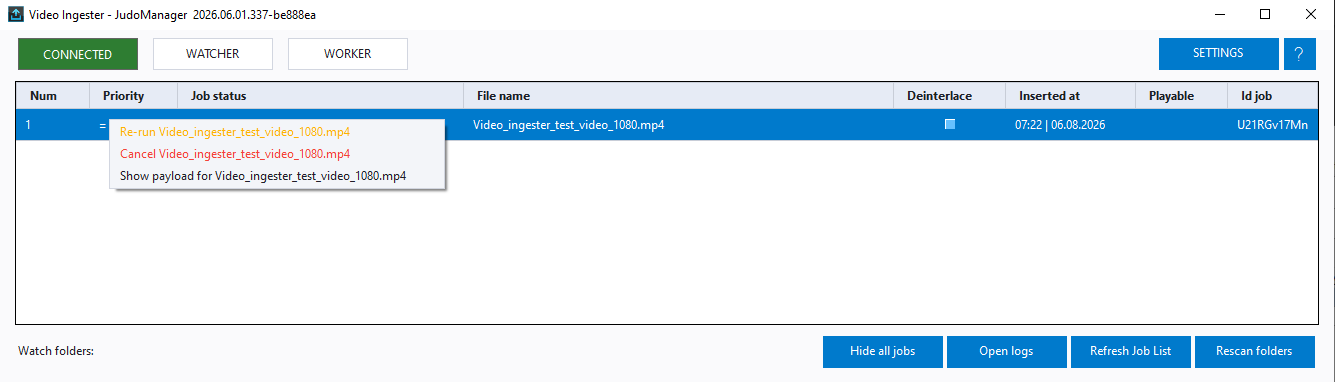Sort by the Playable column header
The width and height of the screenshot is (1335, 382).
tap(1181, 96)
